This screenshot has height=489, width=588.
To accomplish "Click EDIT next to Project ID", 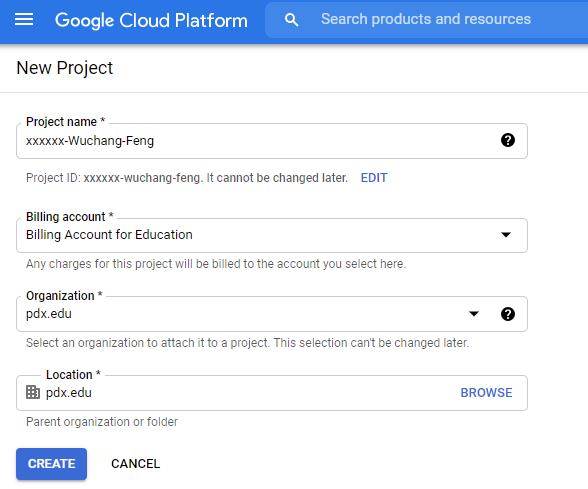I will pos(374,178).
